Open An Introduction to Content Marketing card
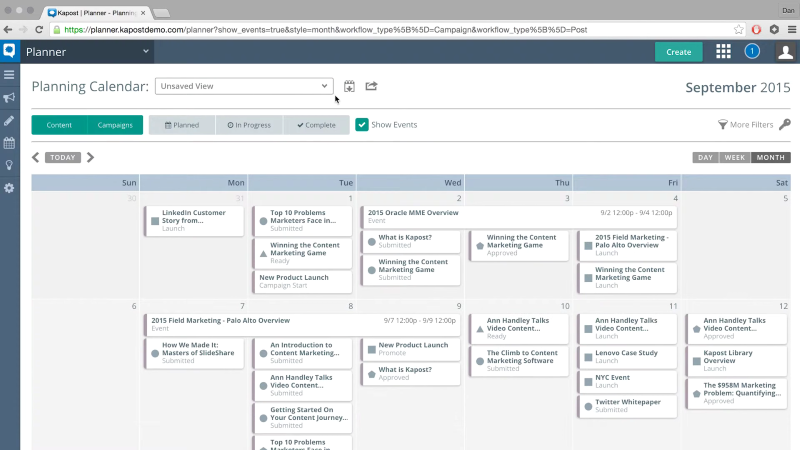 [x=302, y=353]
